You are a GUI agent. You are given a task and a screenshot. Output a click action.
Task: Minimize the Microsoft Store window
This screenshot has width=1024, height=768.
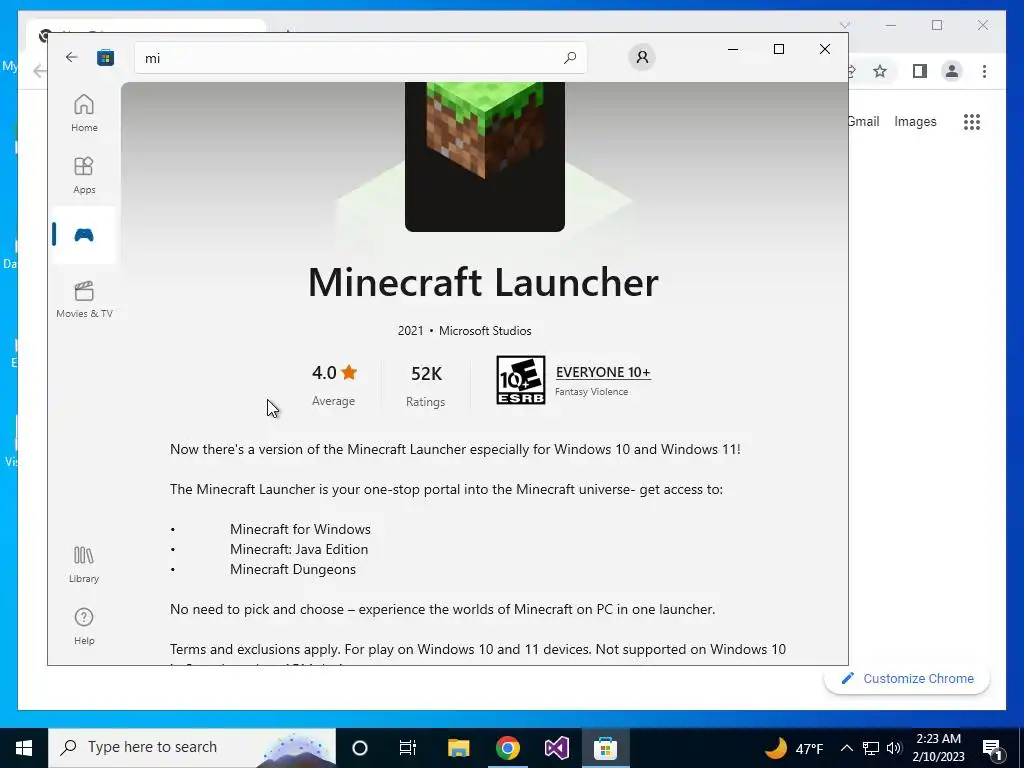[x=733, y=49]
